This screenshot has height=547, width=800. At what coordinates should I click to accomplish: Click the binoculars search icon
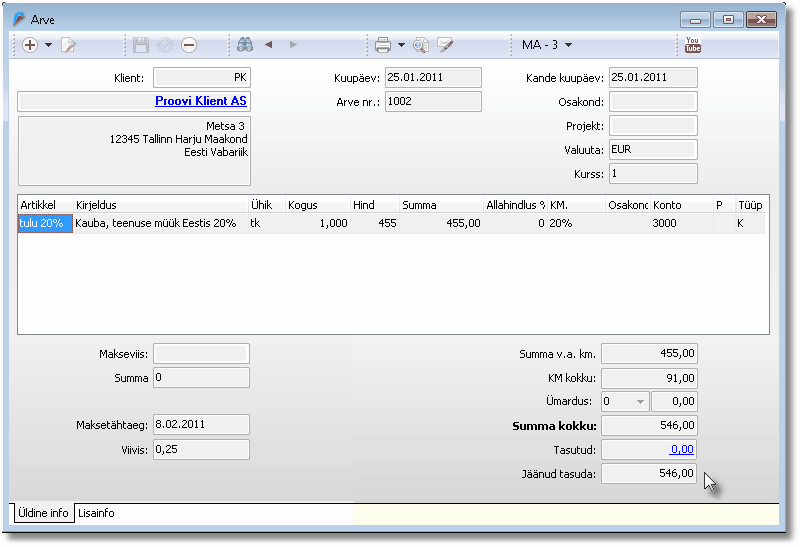(242, 45)
